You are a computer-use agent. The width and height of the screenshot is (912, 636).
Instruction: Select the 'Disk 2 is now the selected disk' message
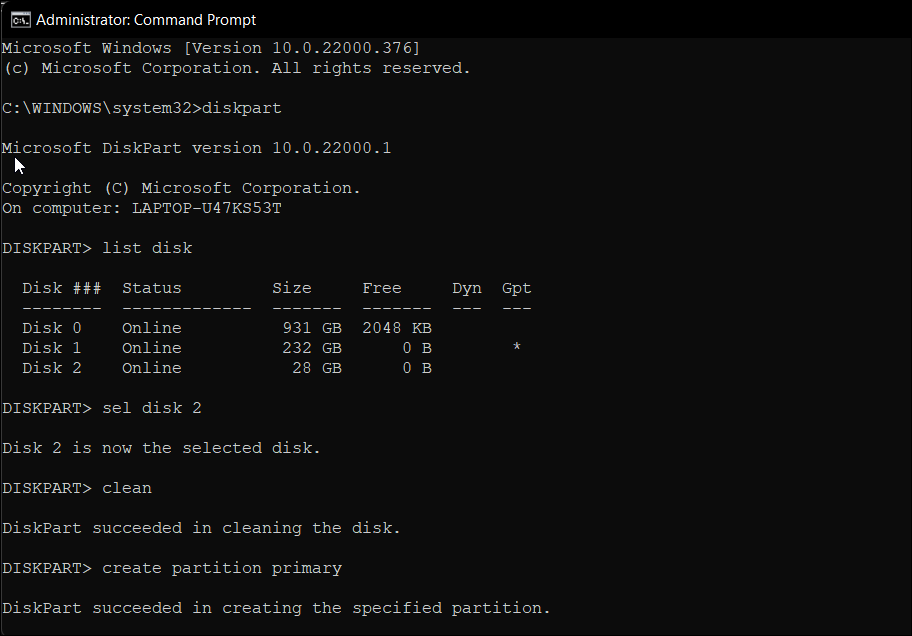(160, 447)
